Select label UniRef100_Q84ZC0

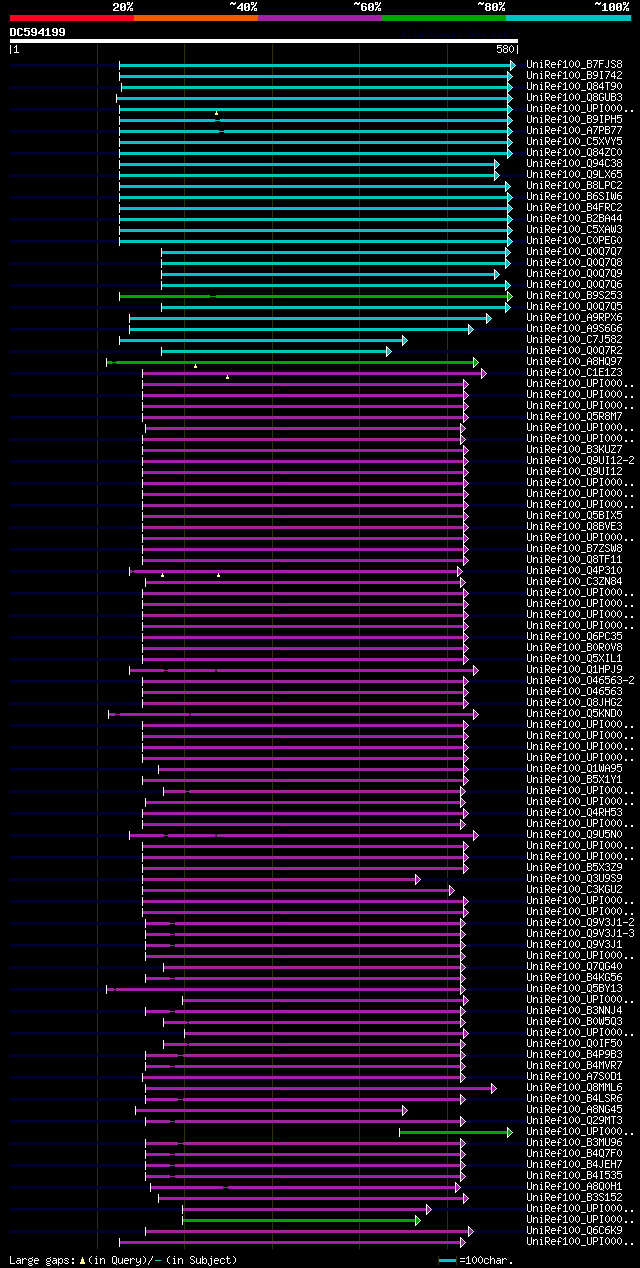pos(574,152)
